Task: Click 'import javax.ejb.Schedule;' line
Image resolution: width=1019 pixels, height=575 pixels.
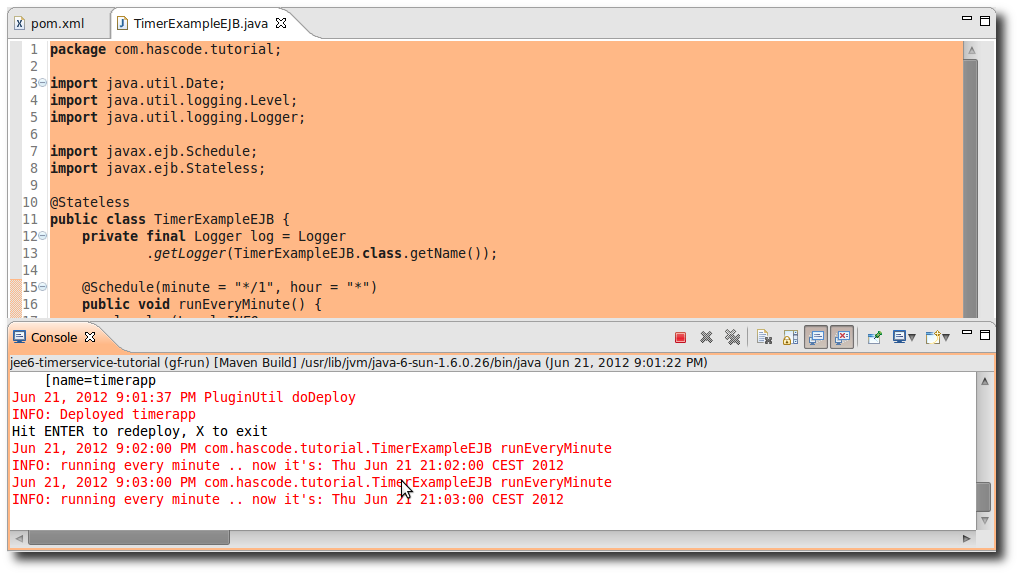Action: click(153, 151)
